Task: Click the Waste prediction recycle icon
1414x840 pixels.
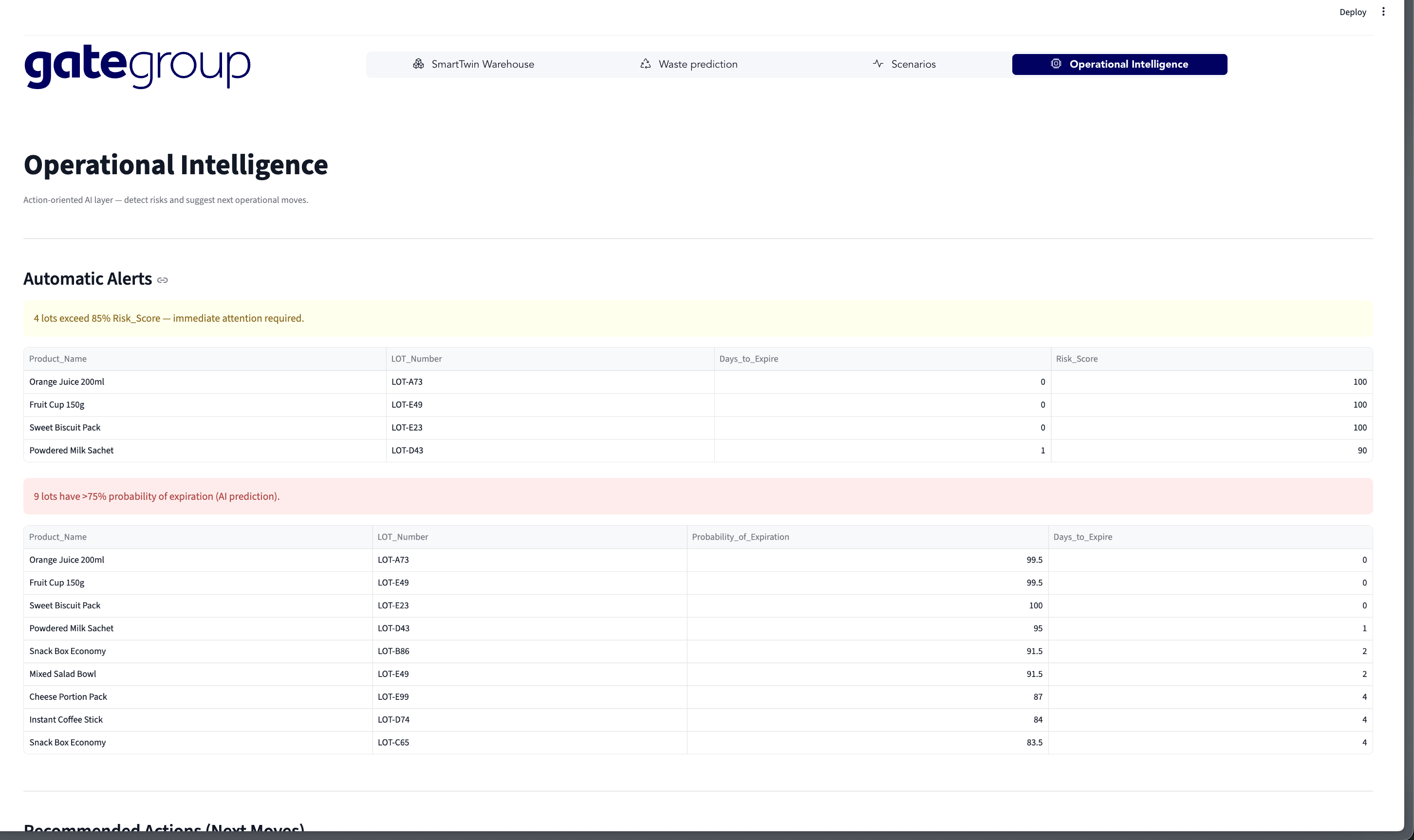Action: tap(645, 64)
